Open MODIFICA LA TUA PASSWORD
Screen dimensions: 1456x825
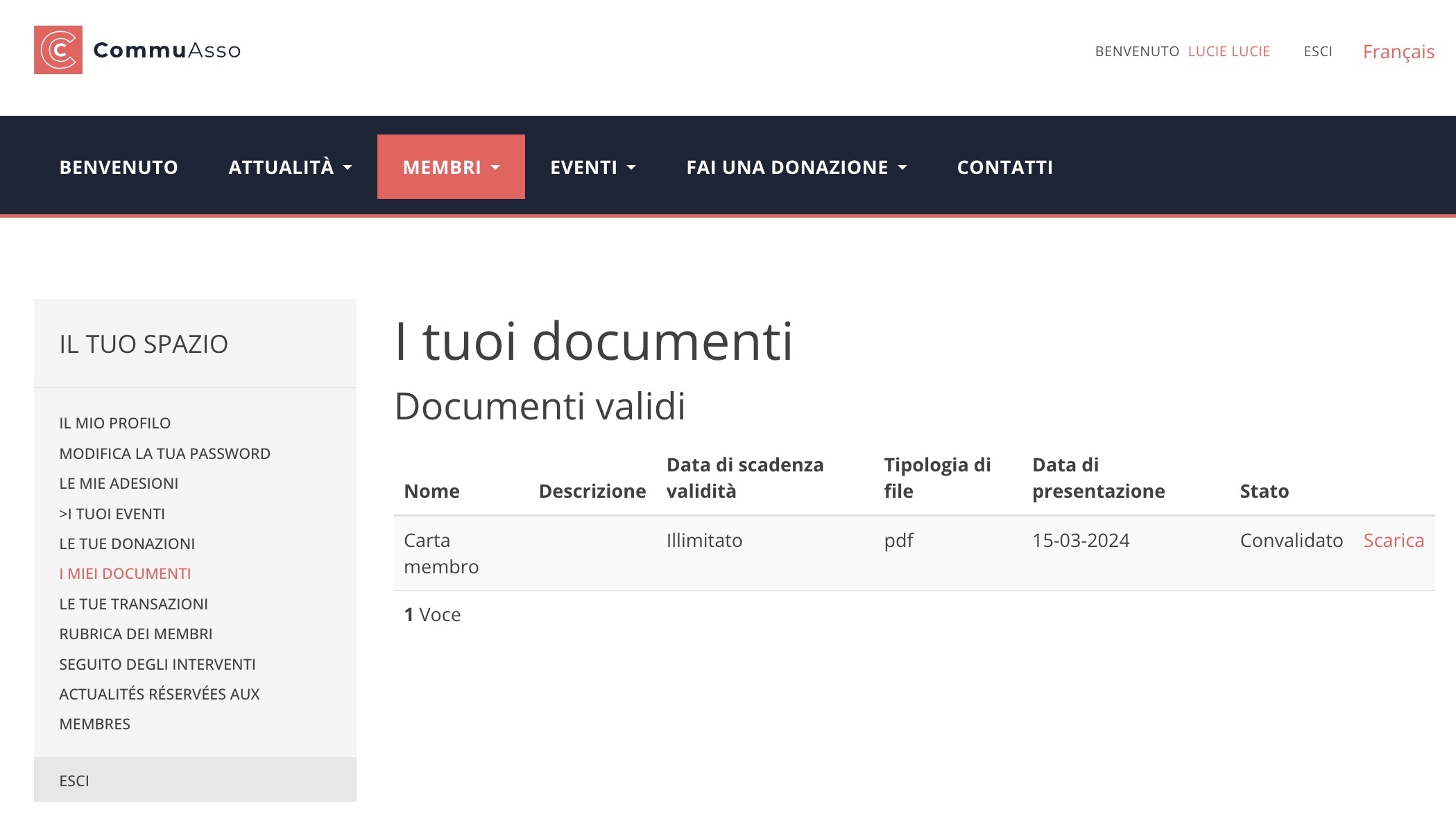tap(165, 453)
